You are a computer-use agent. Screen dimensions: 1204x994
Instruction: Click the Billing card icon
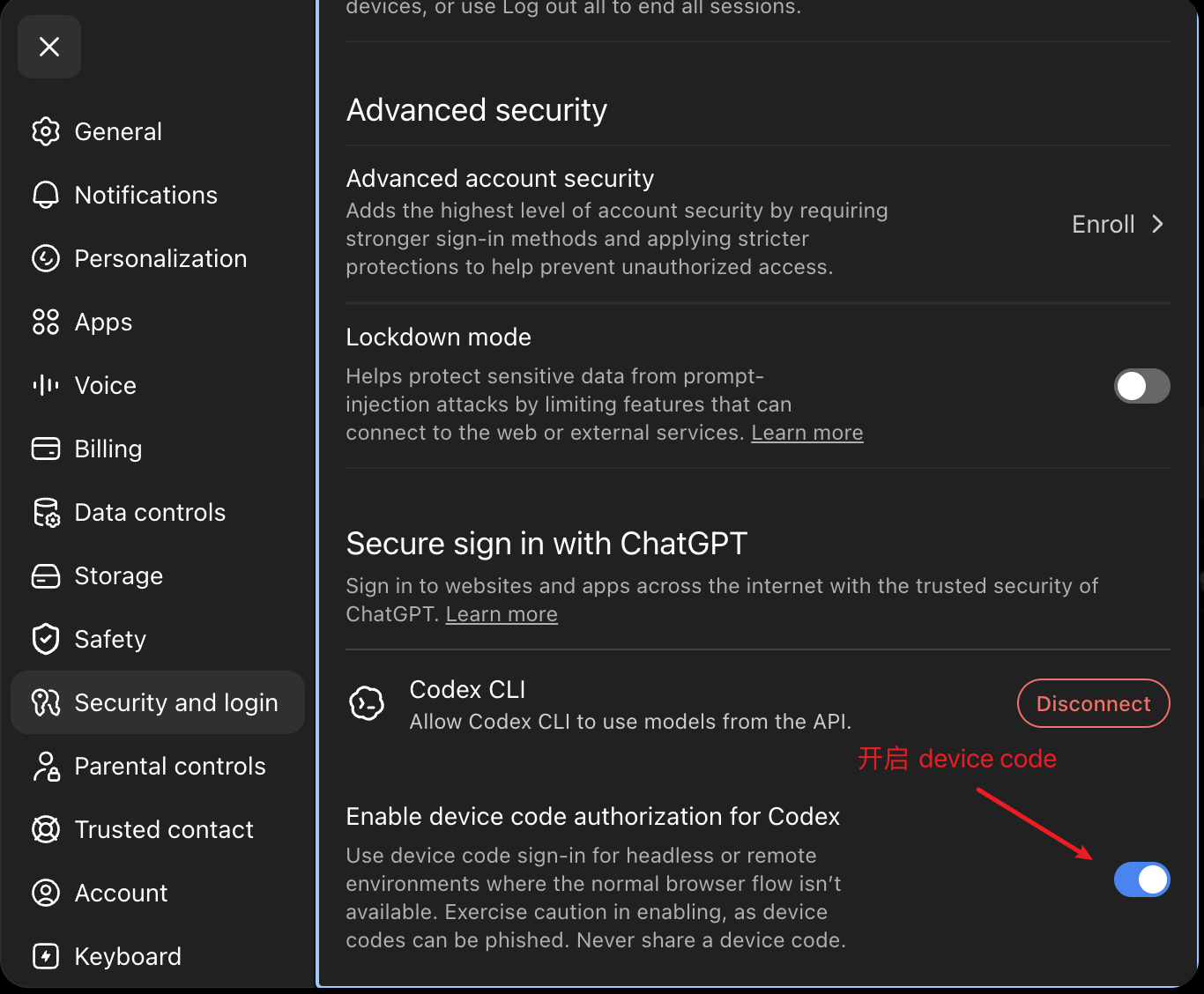click(x=46, y=449)
